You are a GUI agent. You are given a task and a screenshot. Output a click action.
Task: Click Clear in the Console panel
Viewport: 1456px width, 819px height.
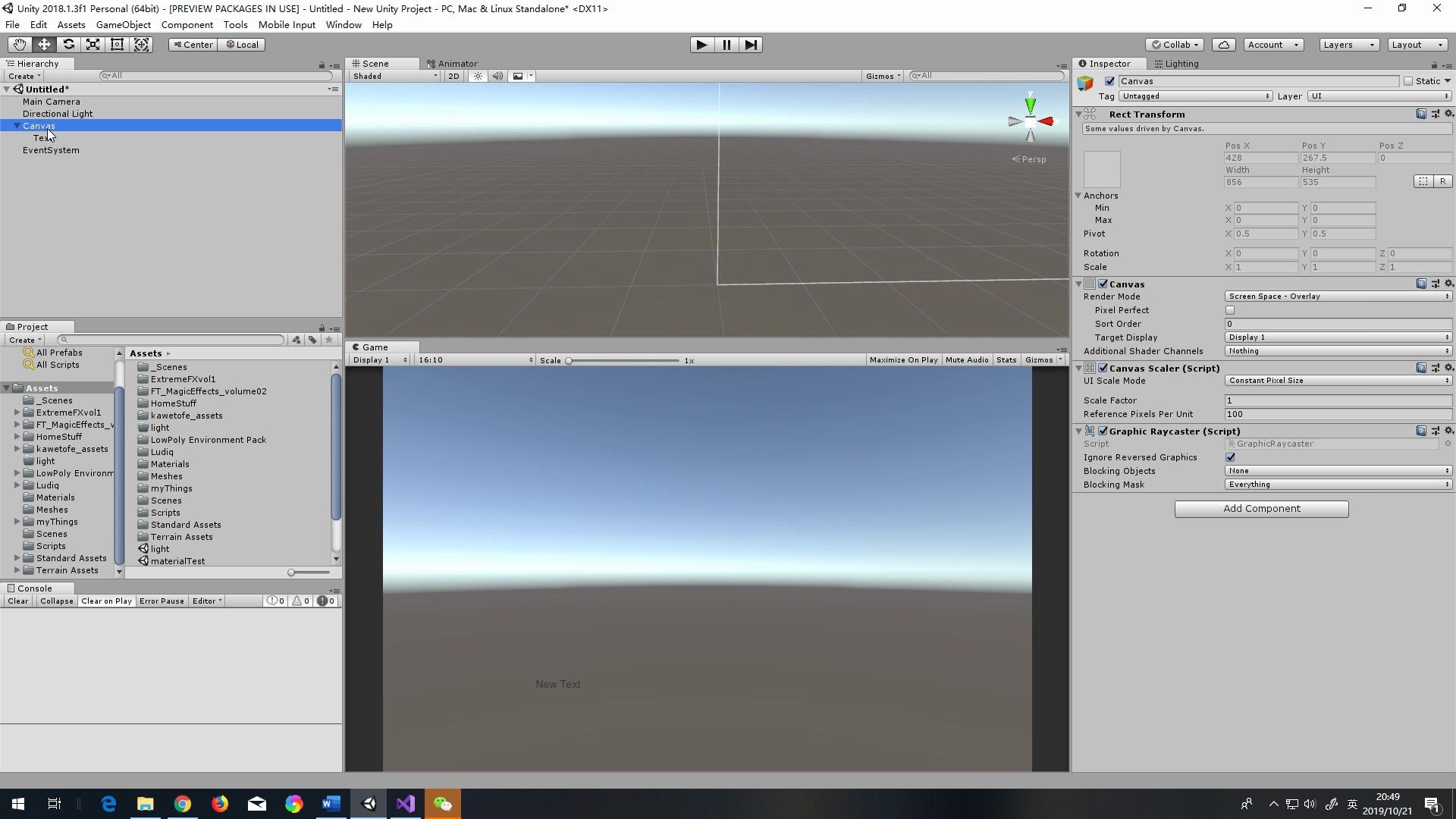point(17,601)
